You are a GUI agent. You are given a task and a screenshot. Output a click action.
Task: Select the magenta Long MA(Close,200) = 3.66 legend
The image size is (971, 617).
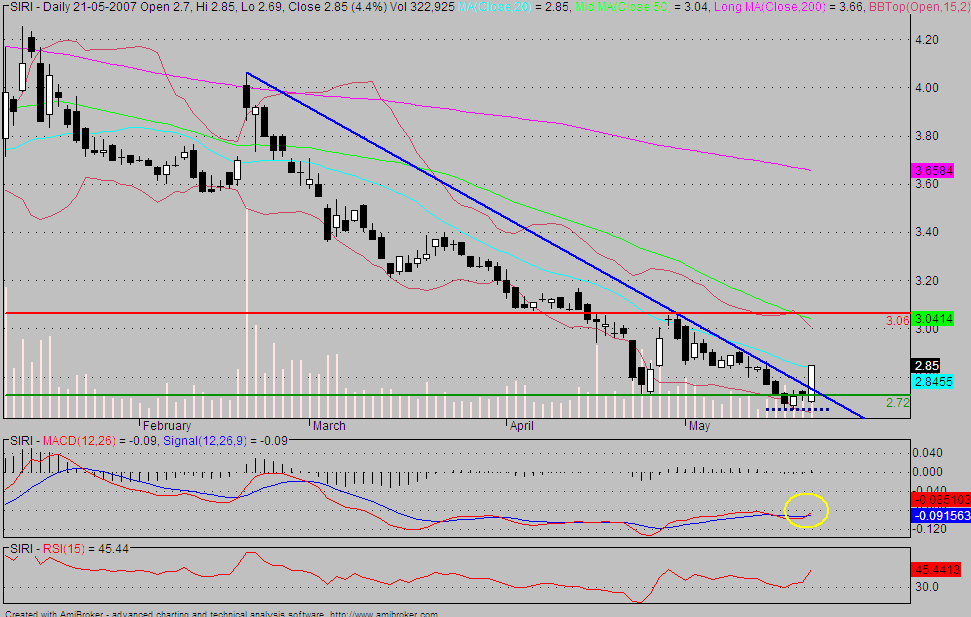[x=789, y=7]
